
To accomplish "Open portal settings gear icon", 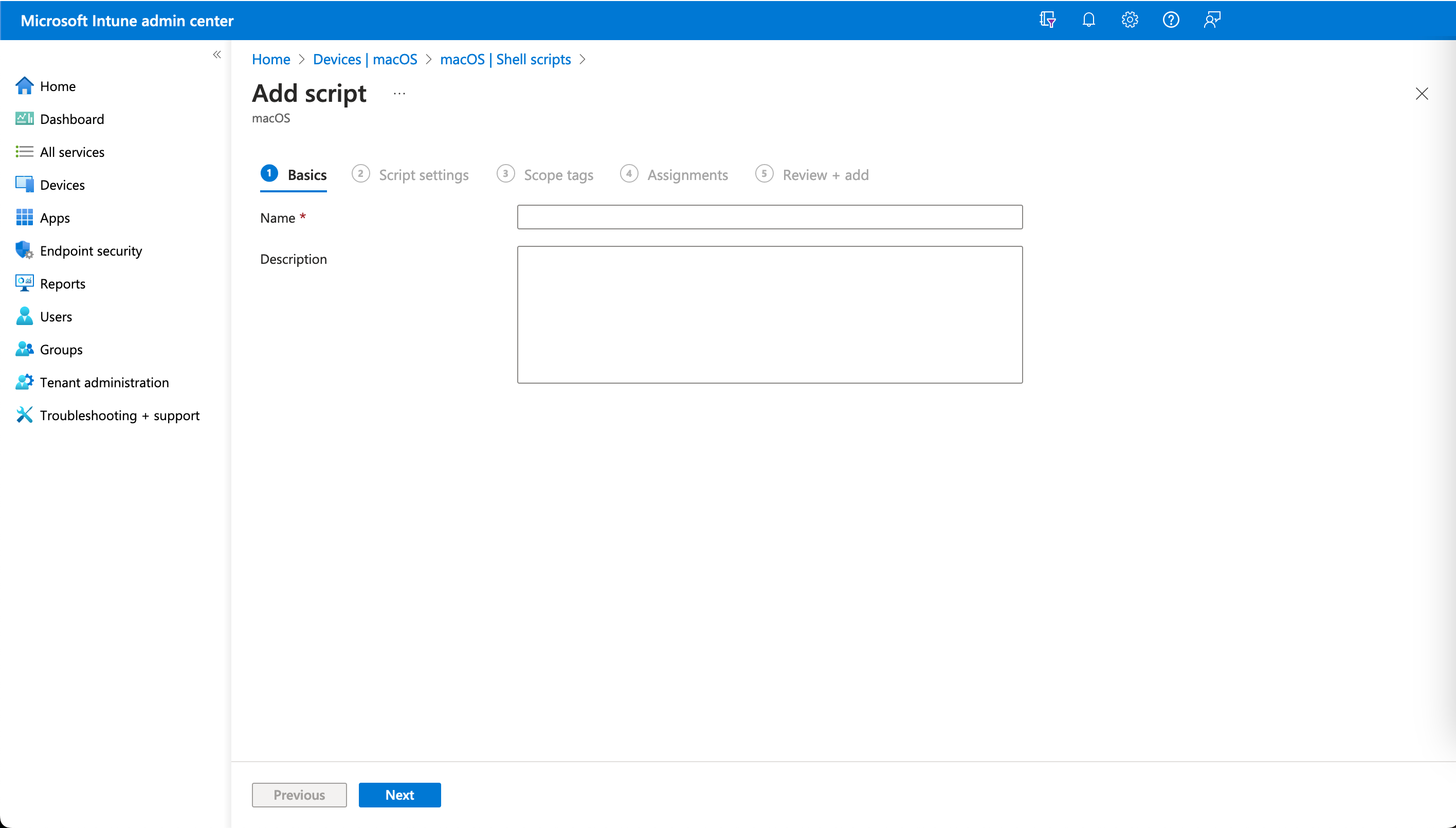I will 1129,20.
